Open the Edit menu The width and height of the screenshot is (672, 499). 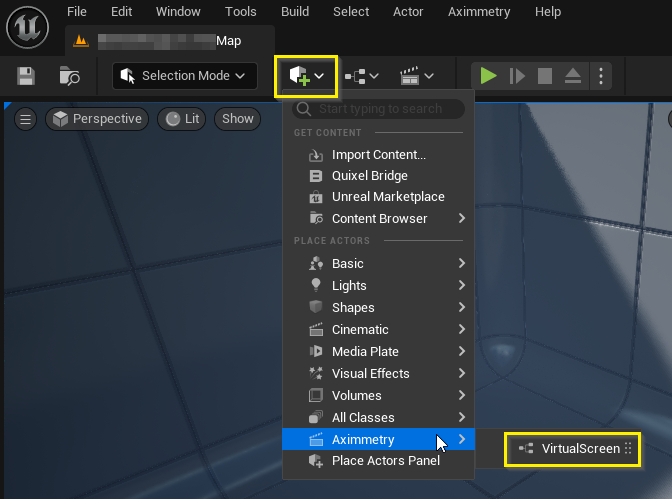[x=121, y=12]
